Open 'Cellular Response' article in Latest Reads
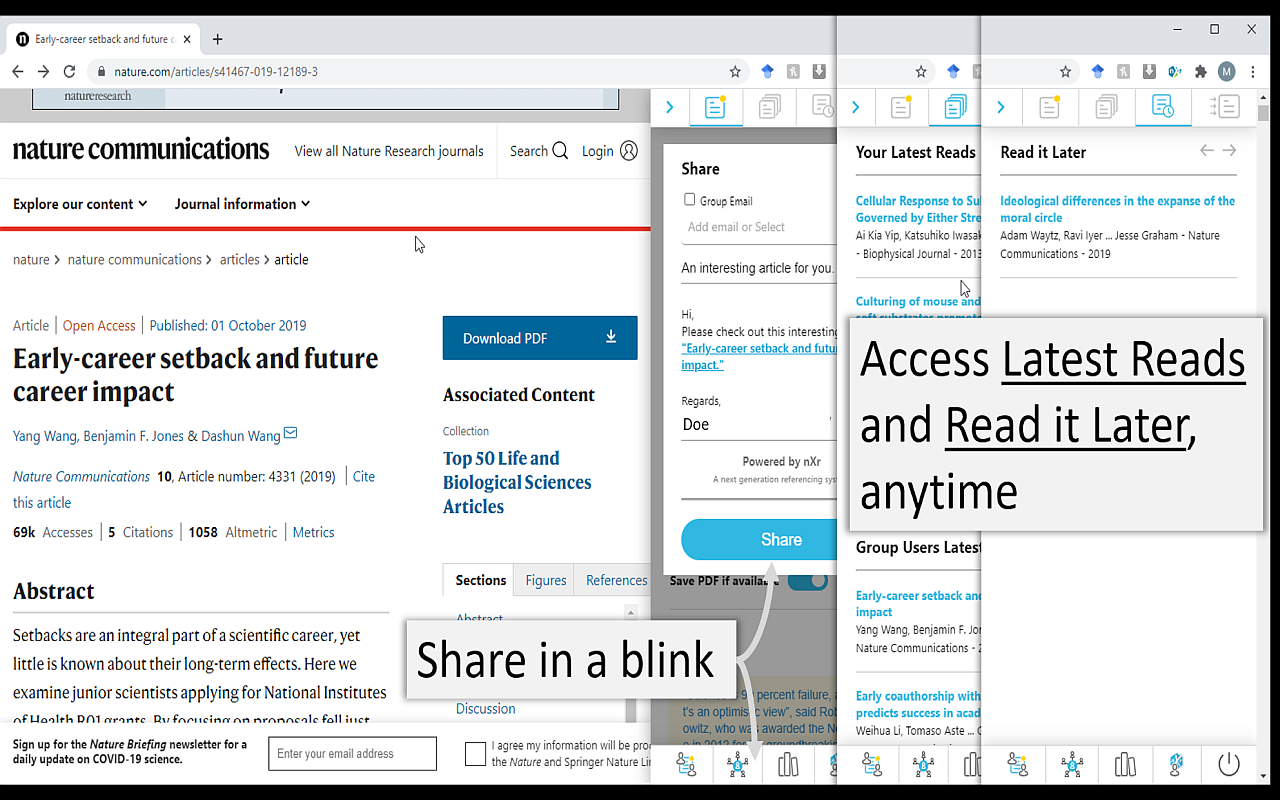 pyautogui.click(x=918, y=209)
